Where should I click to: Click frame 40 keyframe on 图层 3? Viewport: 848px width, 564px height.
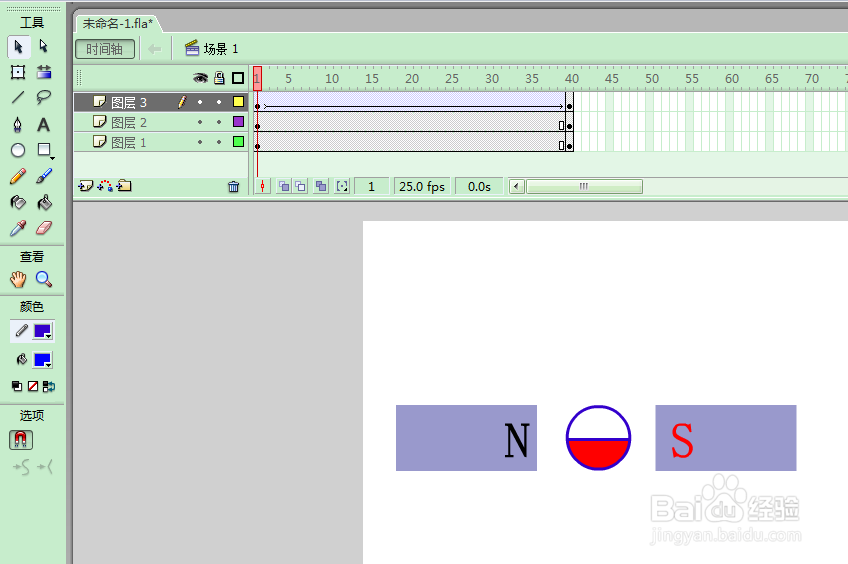pyautogui.click(x=569, y=102)
